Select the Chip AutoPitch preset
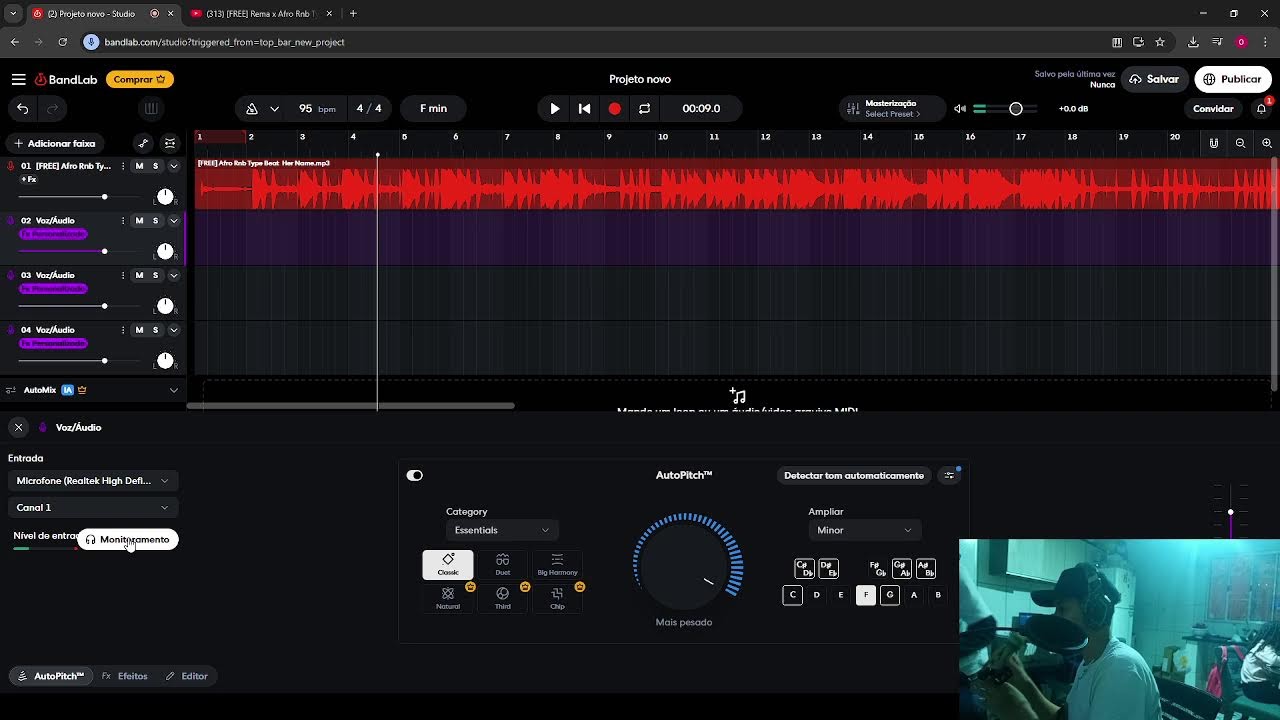1280x720 pixels. click(557, 597)
